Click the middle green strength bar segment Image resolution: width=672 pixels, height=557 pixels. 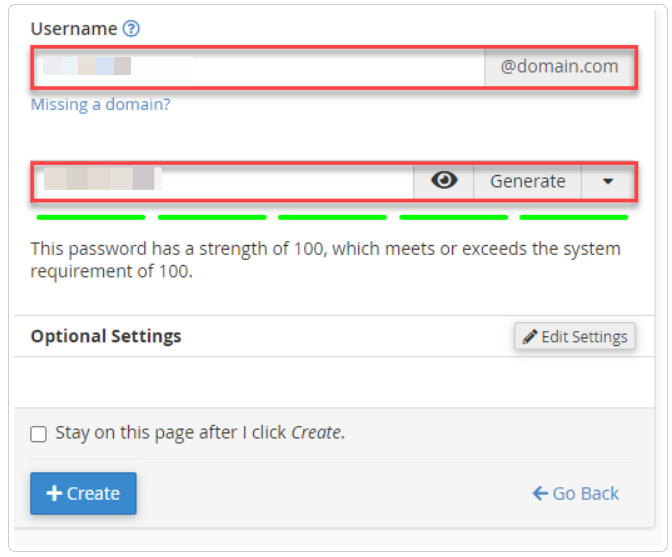pos(332,217)
